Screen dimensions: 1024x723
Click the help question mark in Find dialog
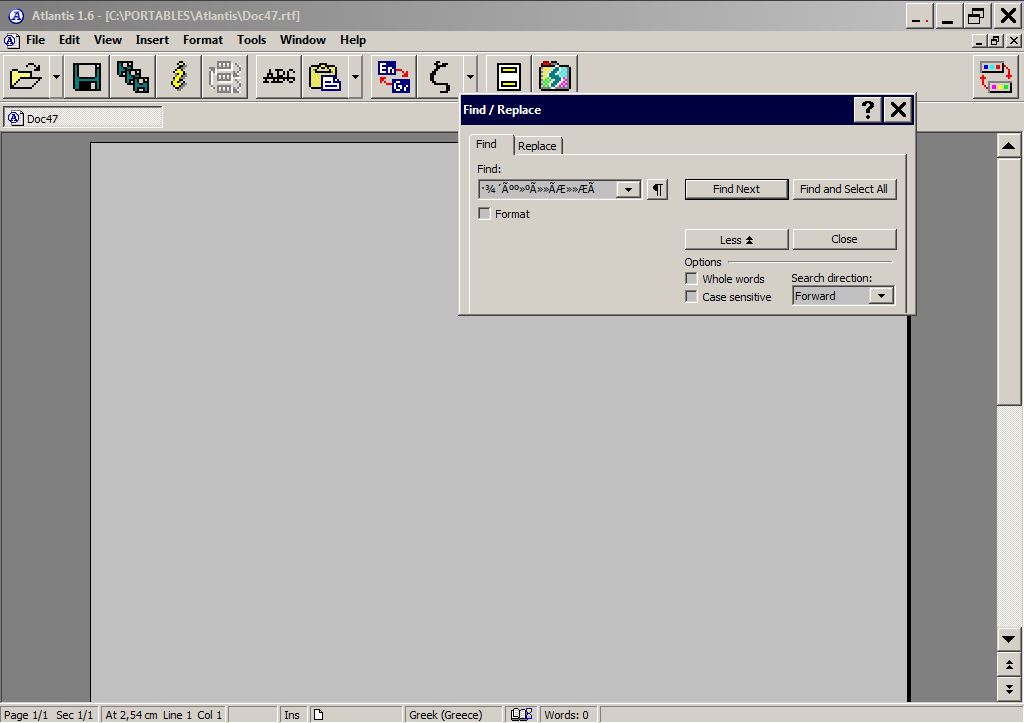pos(867,110)
